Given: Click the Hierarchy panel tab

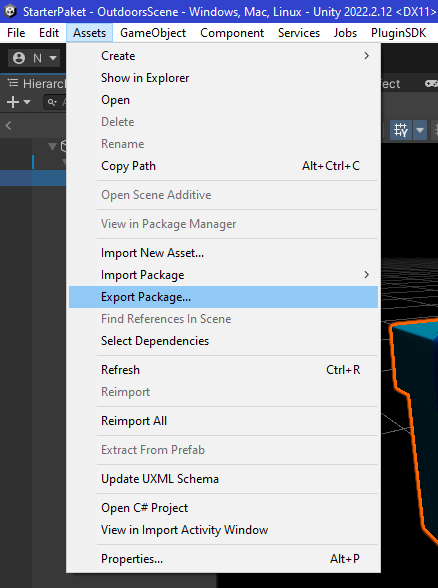Looking at the screenshot, I should [36, 83].
